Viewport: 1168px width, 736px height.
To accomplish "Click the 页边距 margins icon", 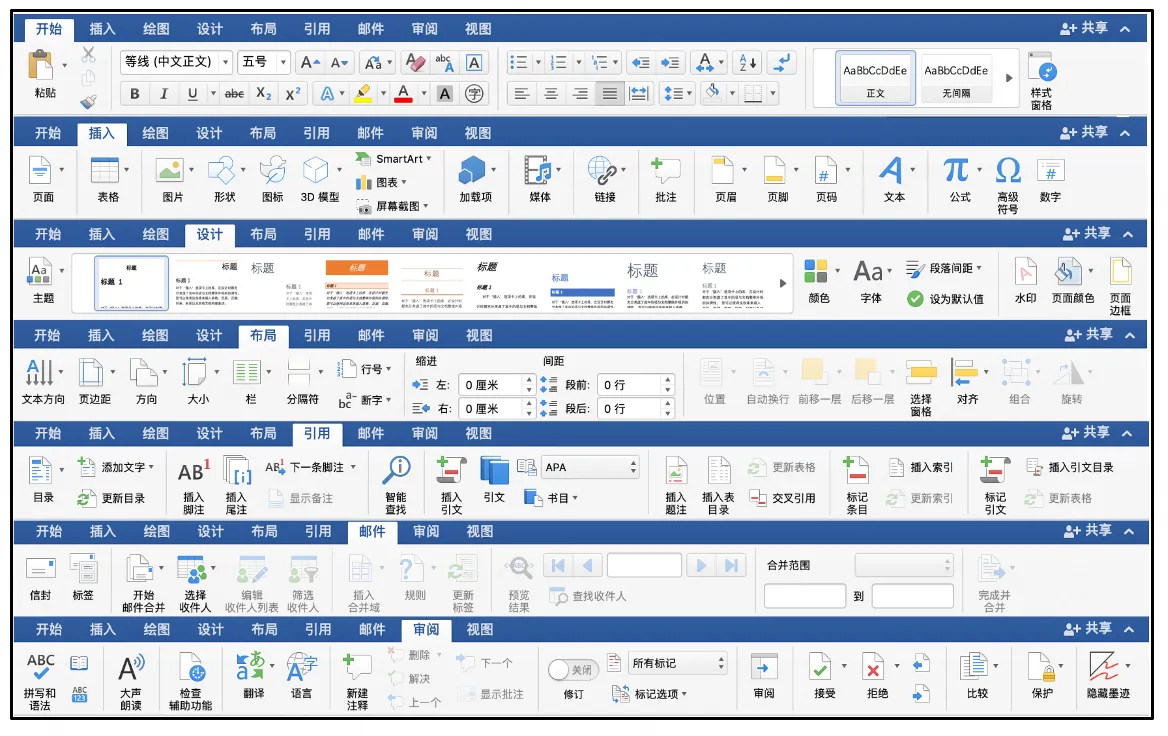I will tap(91, 372).
